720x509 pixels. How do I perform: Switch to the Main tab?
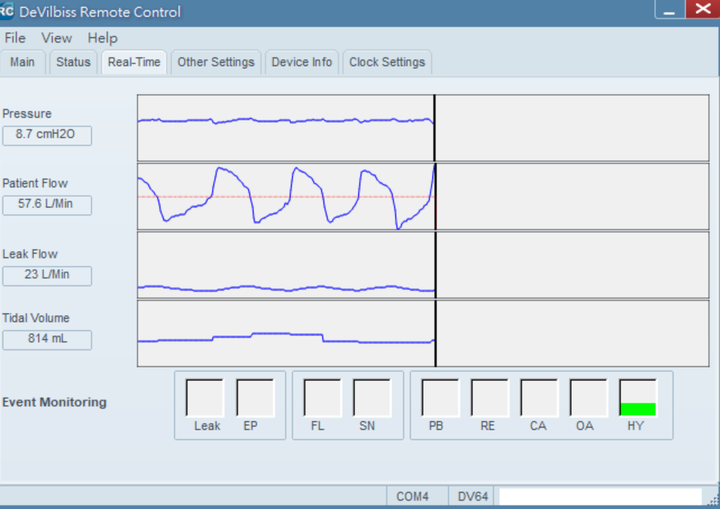click(x=22, y=62)
